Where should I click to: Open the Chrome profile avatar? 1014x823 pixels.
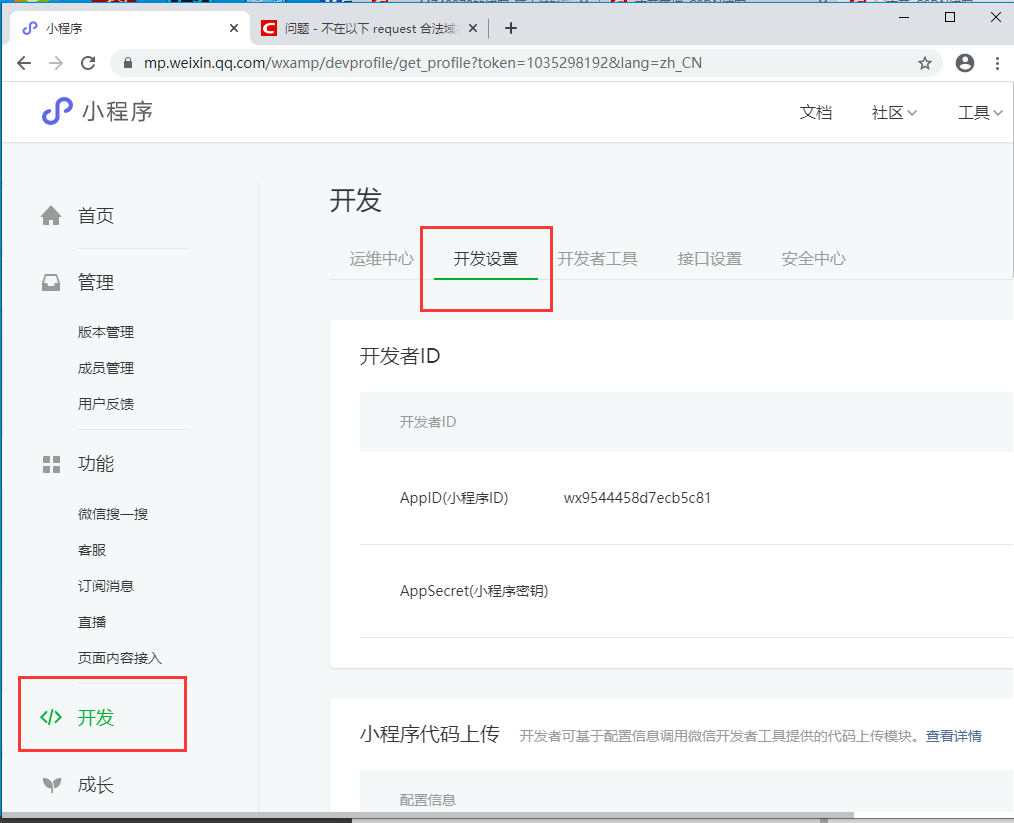[965, 63]
